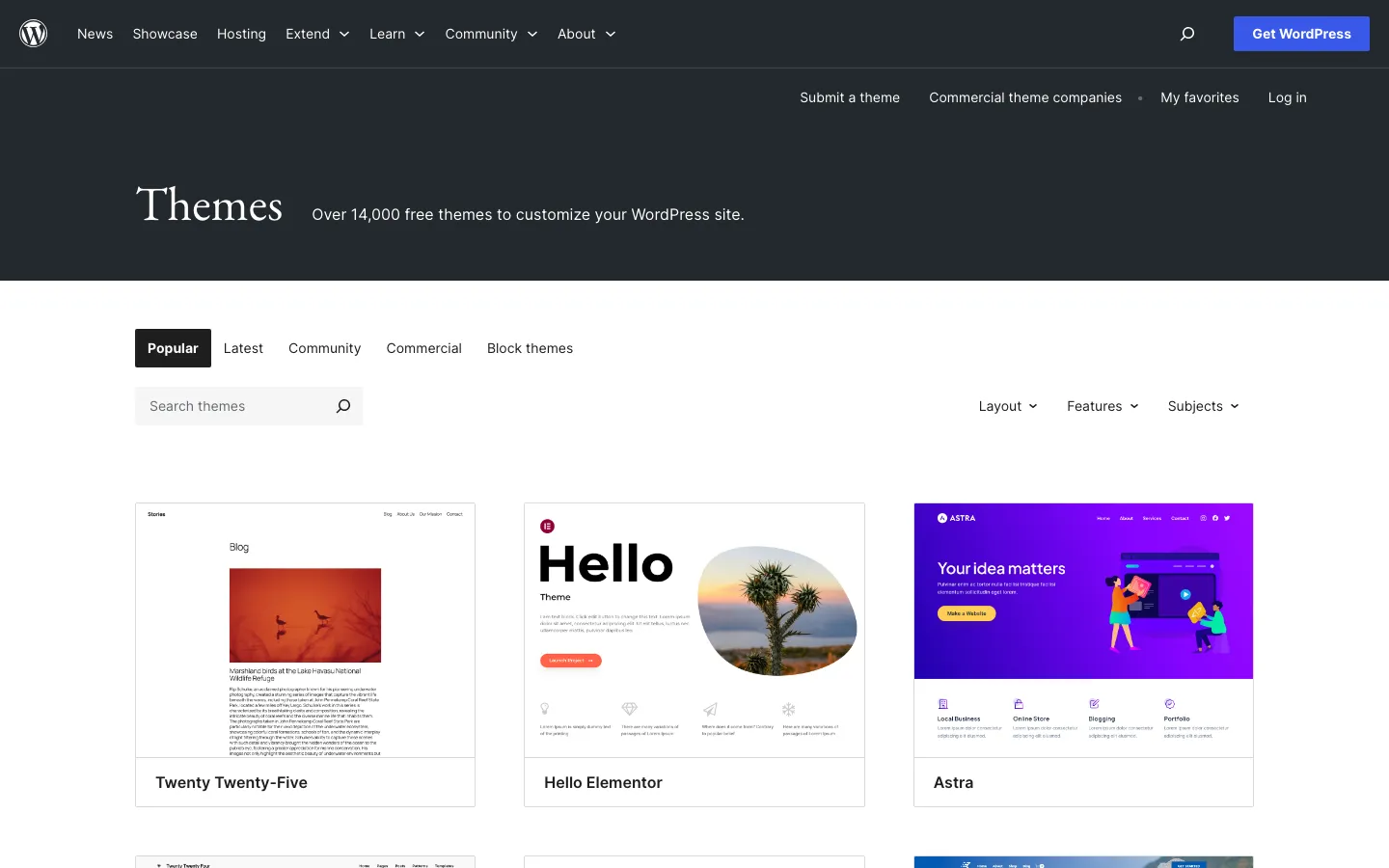Viewport: 1389px width, 868px height.
Task: Click the Astra theme title
Action: [x=953, y=782]
